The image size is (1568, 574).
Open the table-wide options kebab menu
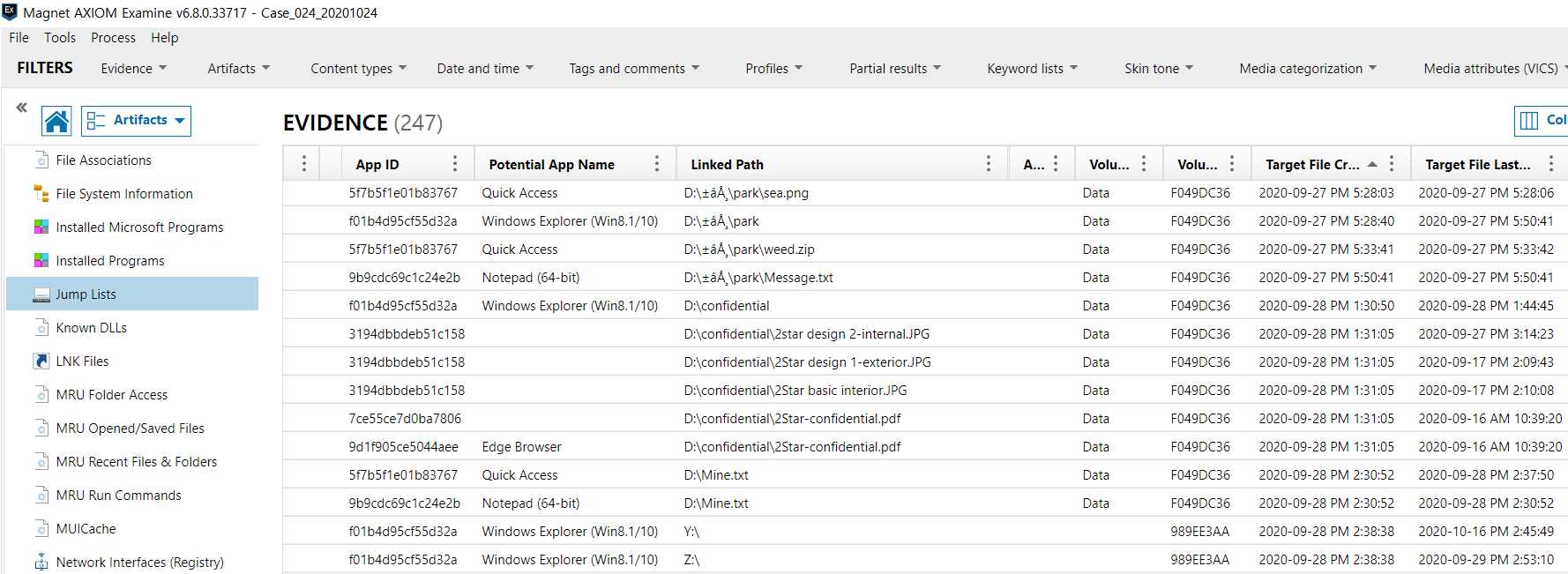(304, 163)
